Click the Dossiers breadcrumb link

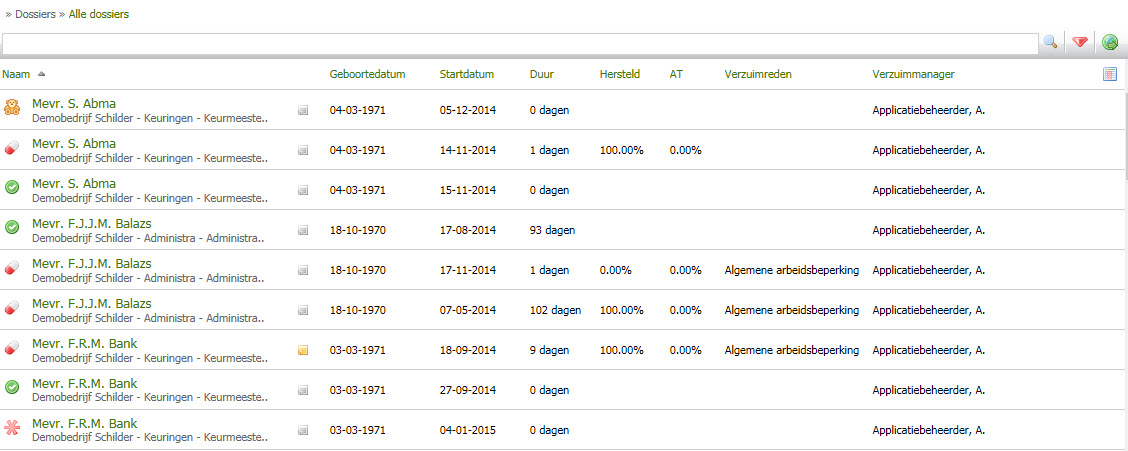(x=35, y=14)
